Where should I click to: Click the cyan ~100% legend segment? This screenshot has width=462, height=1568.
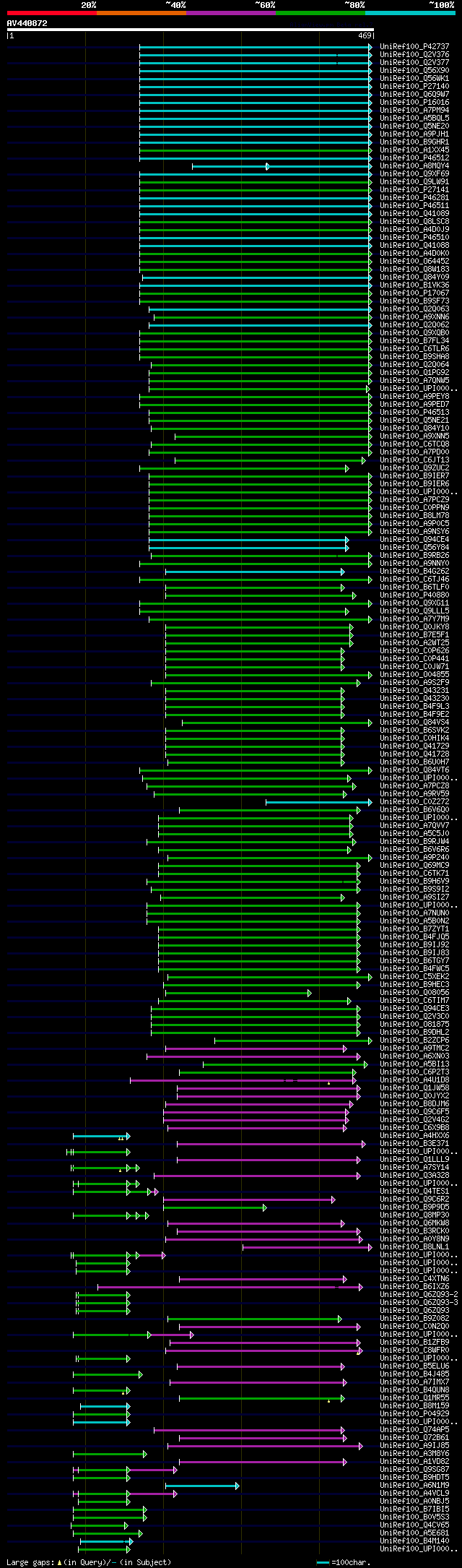[410, 13]
